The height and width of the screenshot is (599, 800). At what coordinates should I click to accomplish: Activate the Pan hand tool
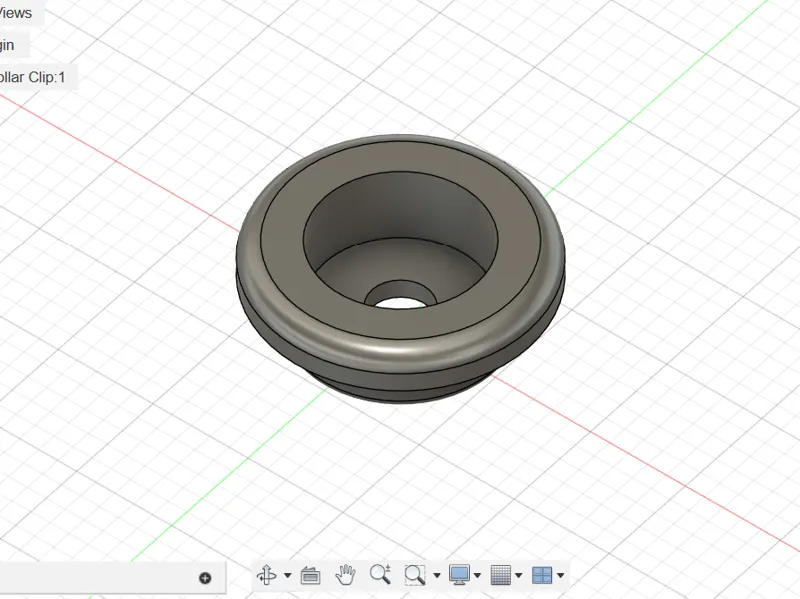(x=345, y=575)
